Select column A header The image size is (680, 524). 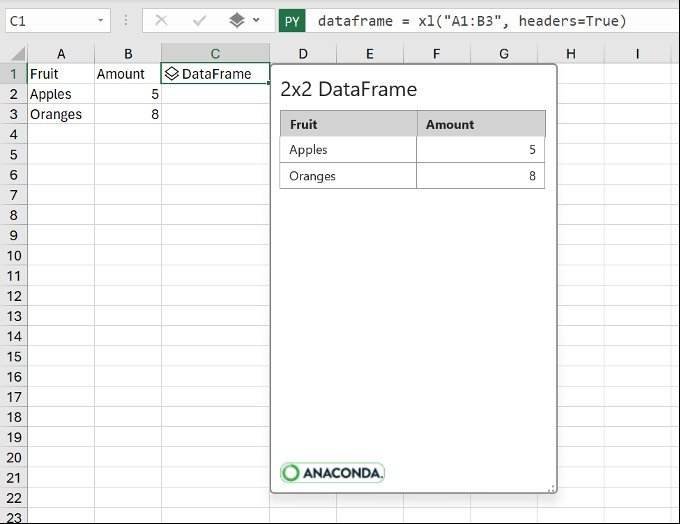coord(61,54)
